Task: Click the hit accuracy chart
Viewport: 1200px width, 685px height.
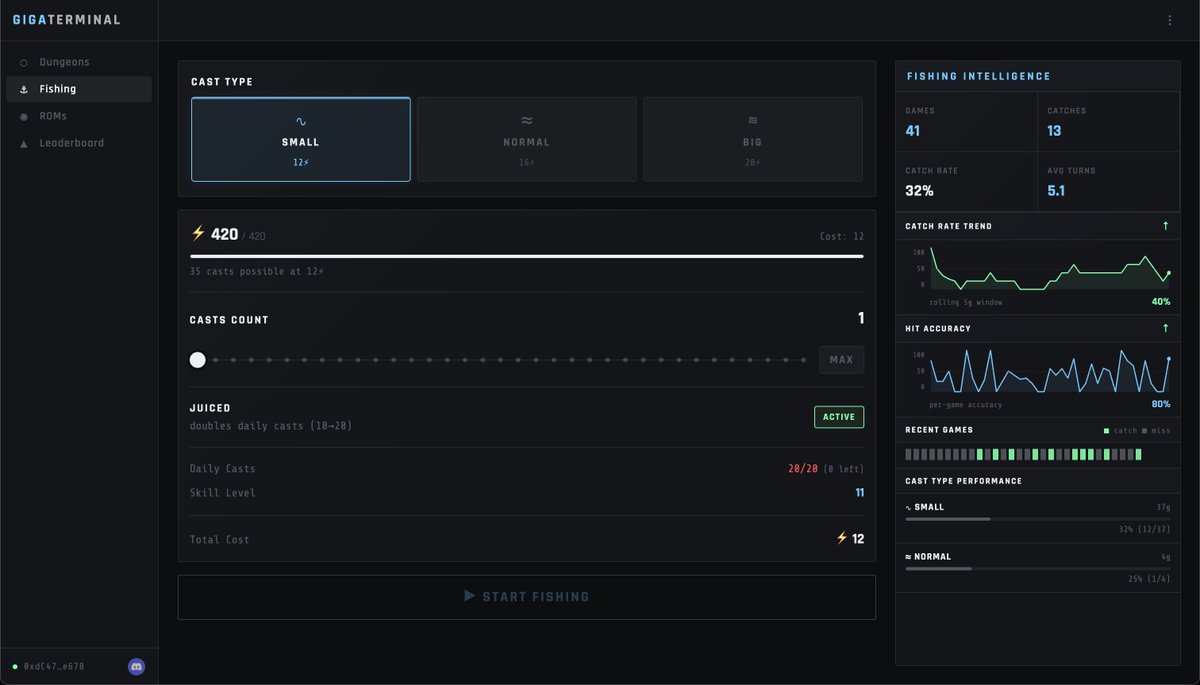Action: 1050,370
